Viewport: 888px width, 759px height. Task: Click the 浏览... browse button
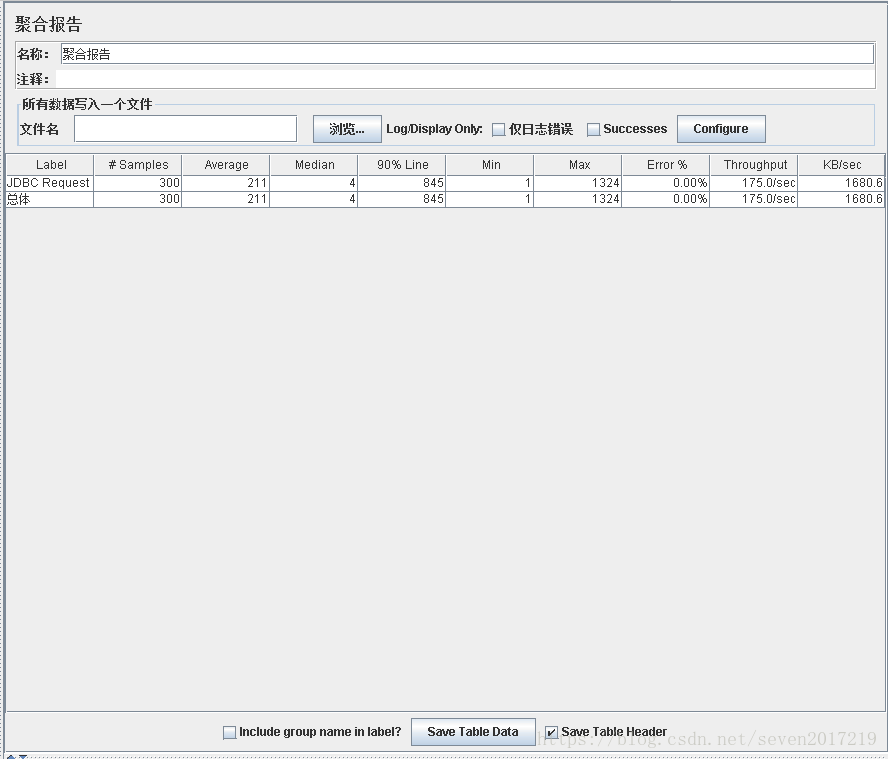[x=347, y=129]
